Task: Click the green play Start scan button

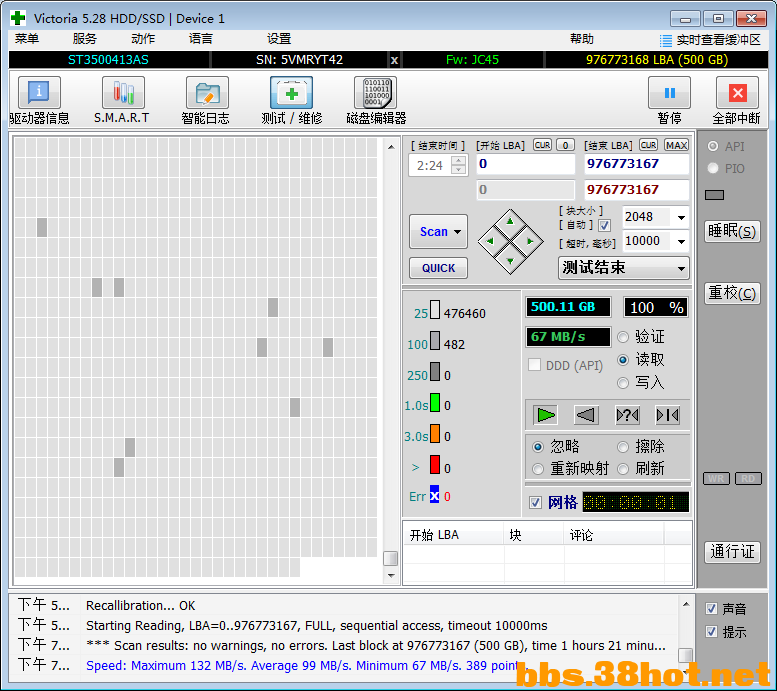Action: pos(546,415)
